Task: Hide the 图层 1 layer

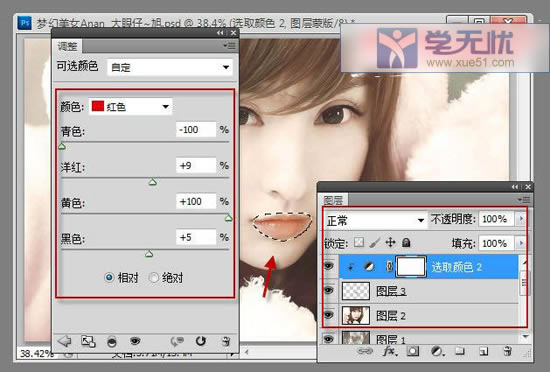Action: [x=329, y=338]
